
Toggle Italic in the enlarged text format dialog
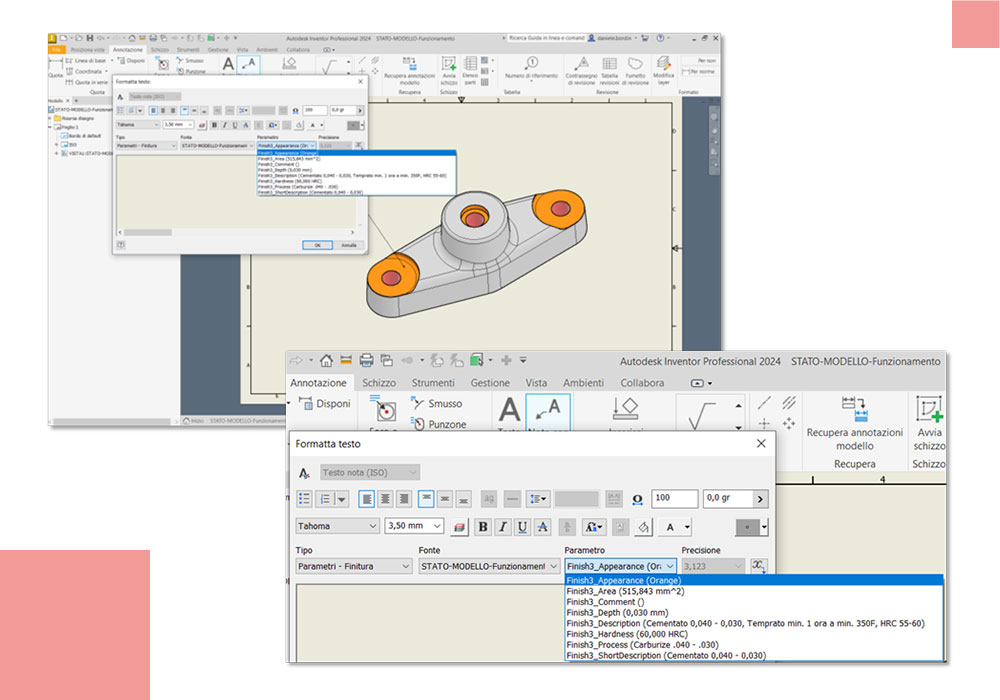click(x=503, y=527)
